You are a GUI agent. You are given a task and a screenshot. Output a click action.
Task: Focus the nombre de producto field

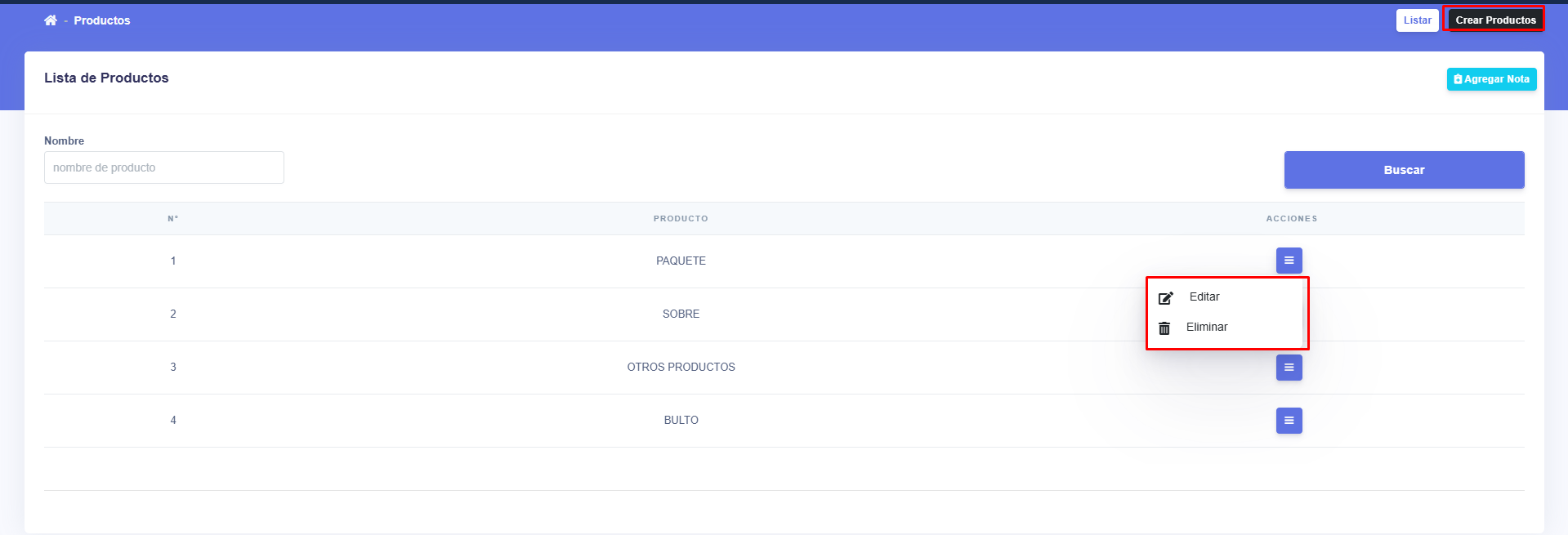(163, 167)
